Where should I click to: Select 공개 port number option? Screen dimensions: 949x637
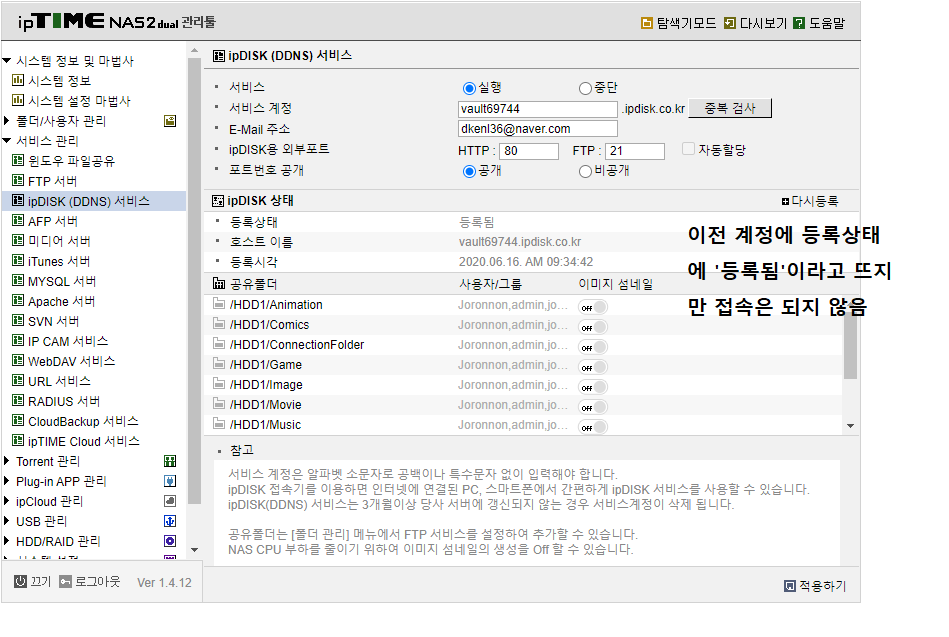pos(469,171)
